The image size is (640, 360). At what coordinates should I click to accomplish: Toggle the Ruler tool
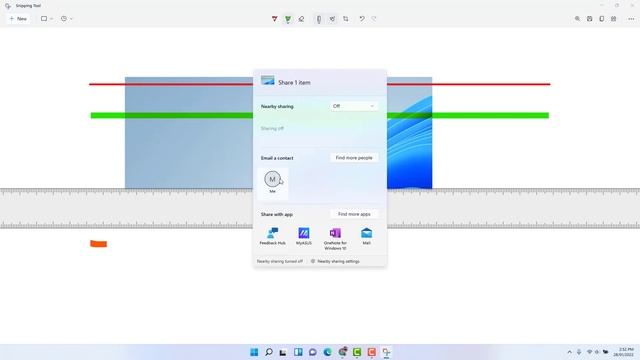click(x=319, y=19)
